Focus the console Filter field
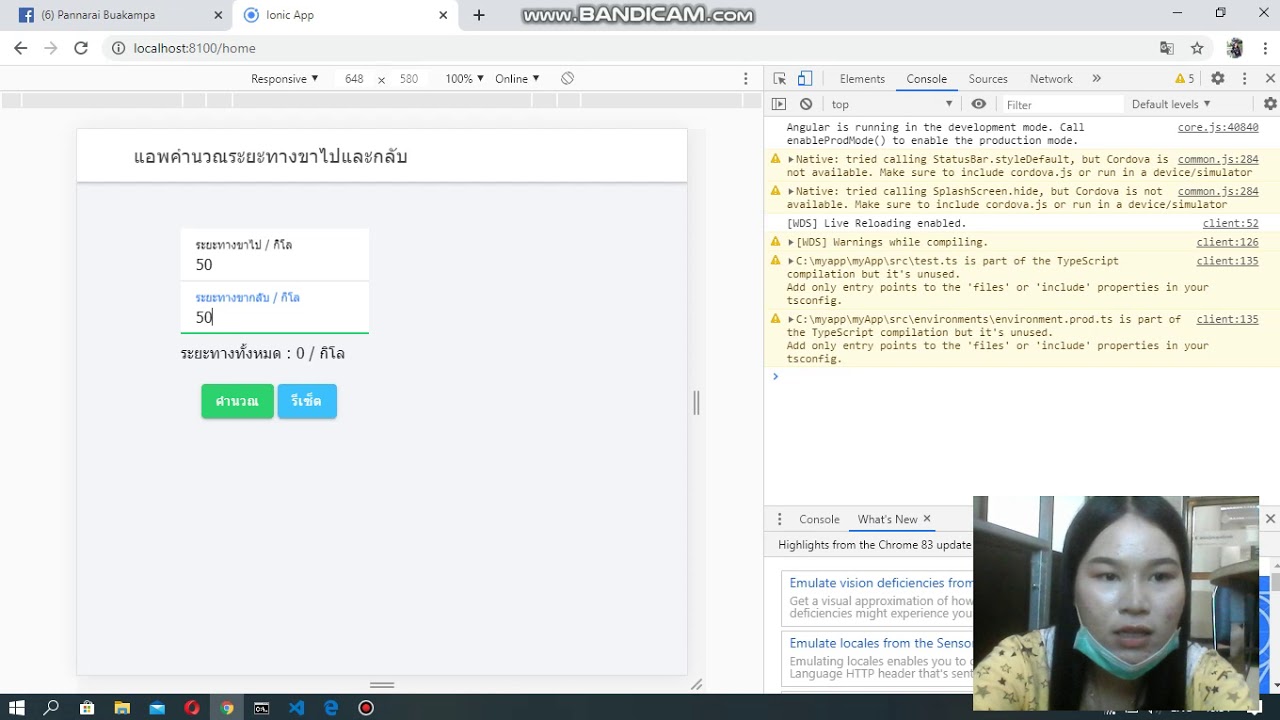The image size is (1280, 720). (x=1061, y=104)
